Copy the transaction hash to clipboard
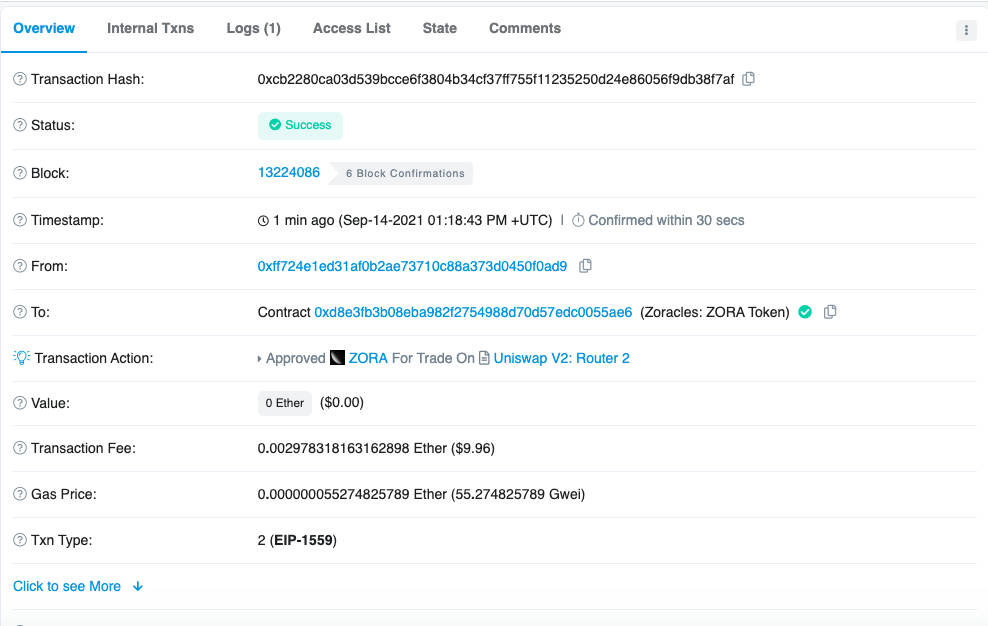 748,79
